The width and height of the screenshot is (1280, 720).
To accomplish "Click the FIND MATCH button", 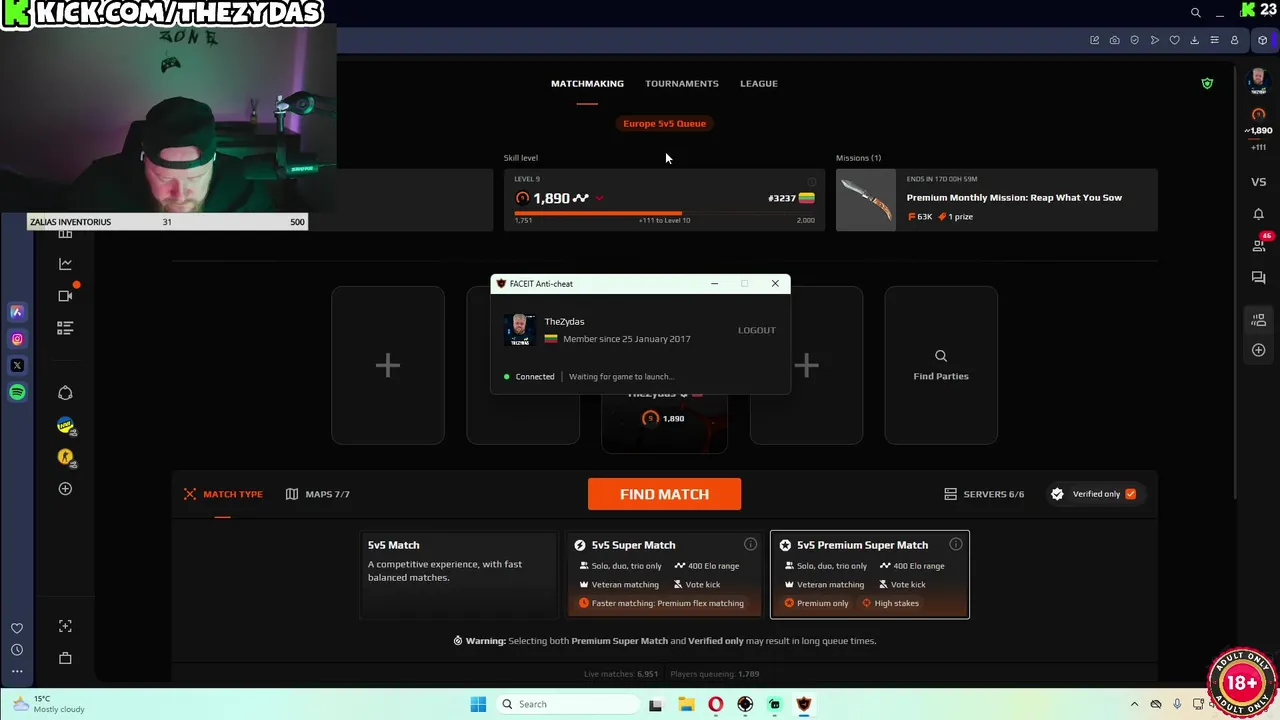I will pos(664,494).
